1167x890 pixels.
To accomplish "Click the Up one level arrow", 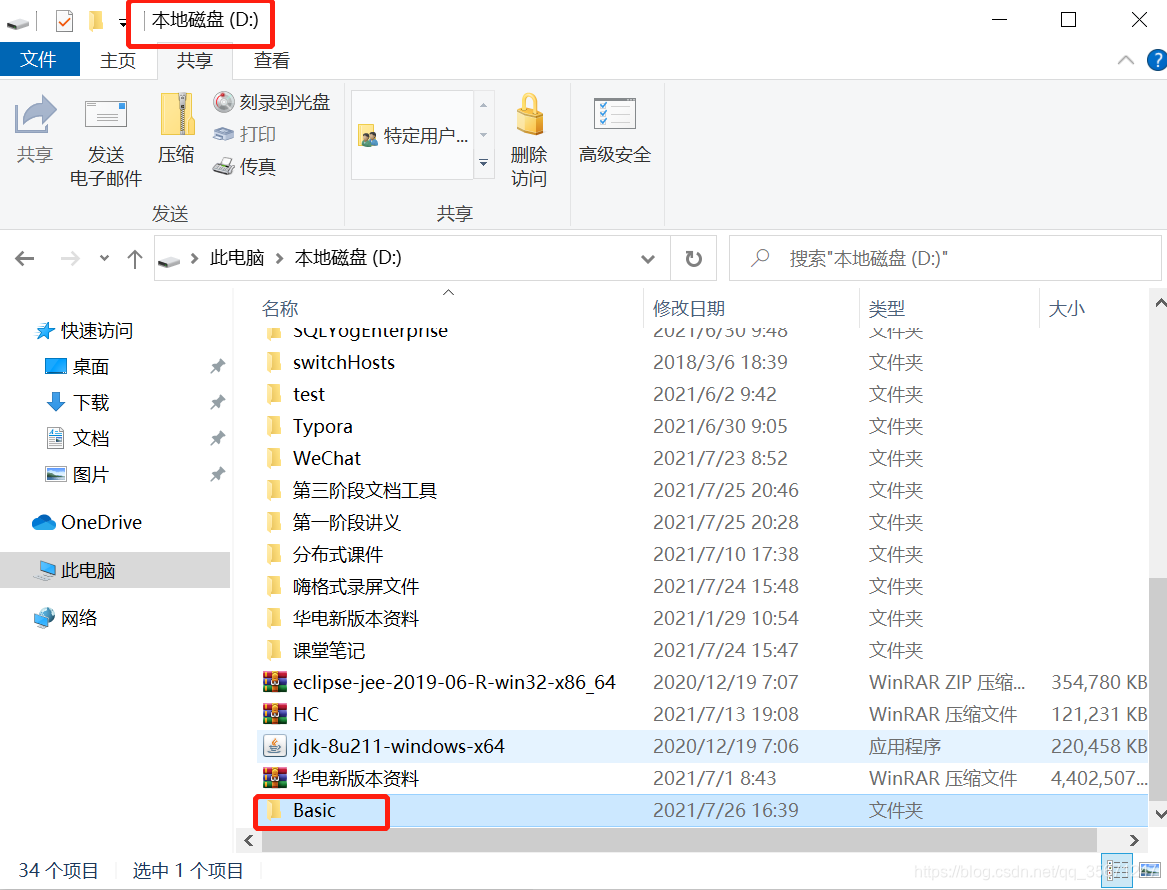I will point(135,259).
